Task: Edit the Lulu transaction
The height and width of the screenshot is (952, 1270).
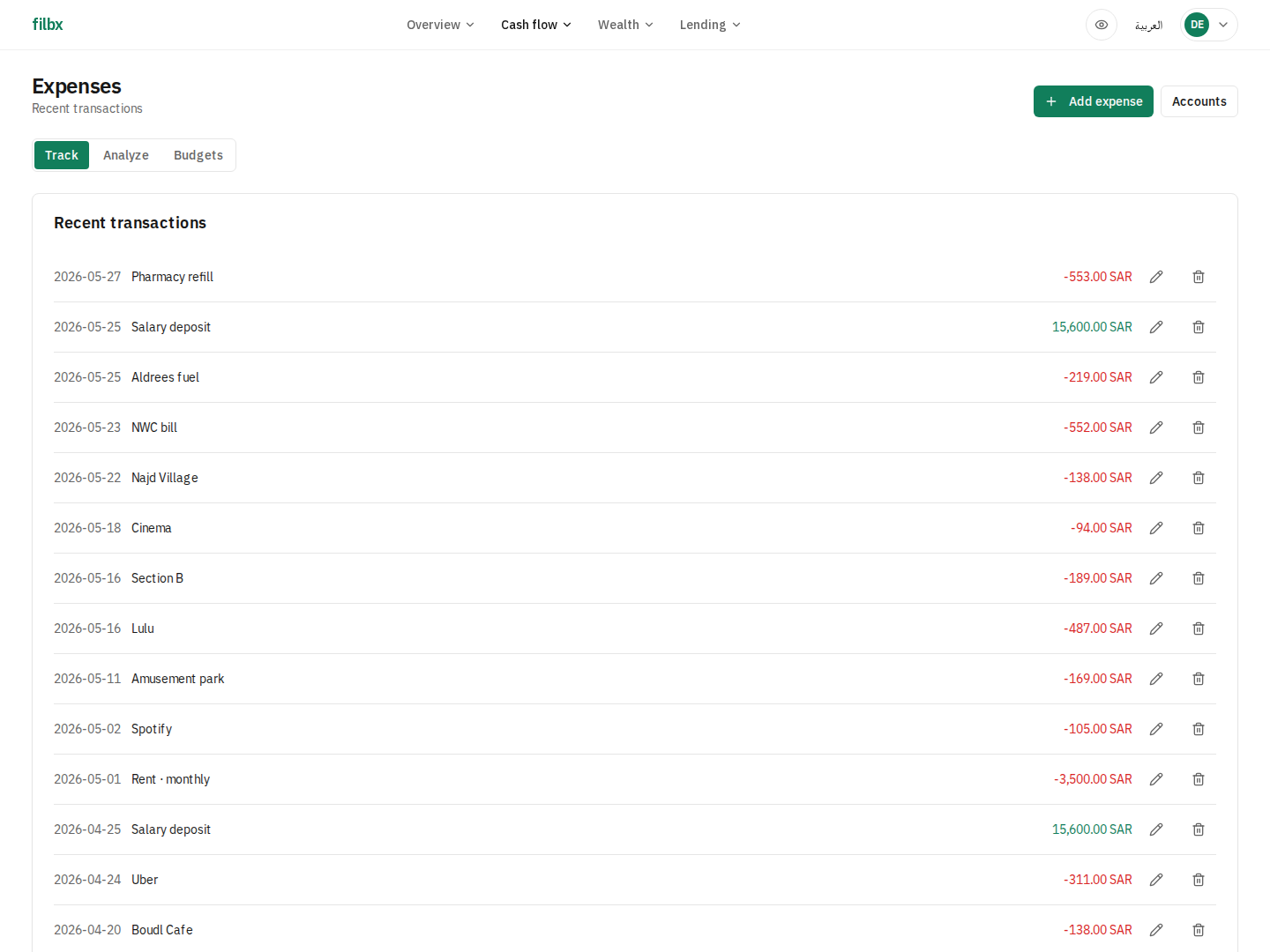Action: tap(1156, 628)
